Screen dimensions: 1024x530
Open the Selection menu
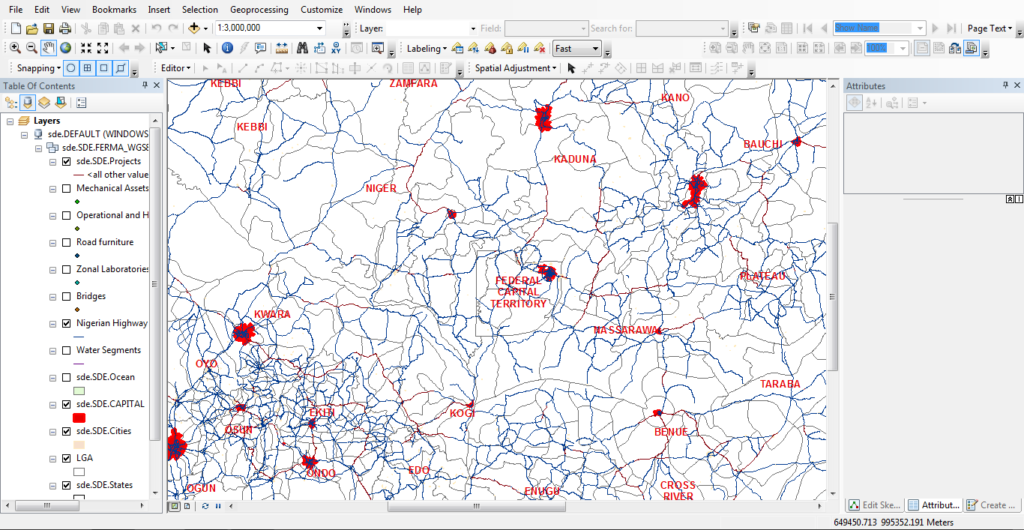point(200,10)
